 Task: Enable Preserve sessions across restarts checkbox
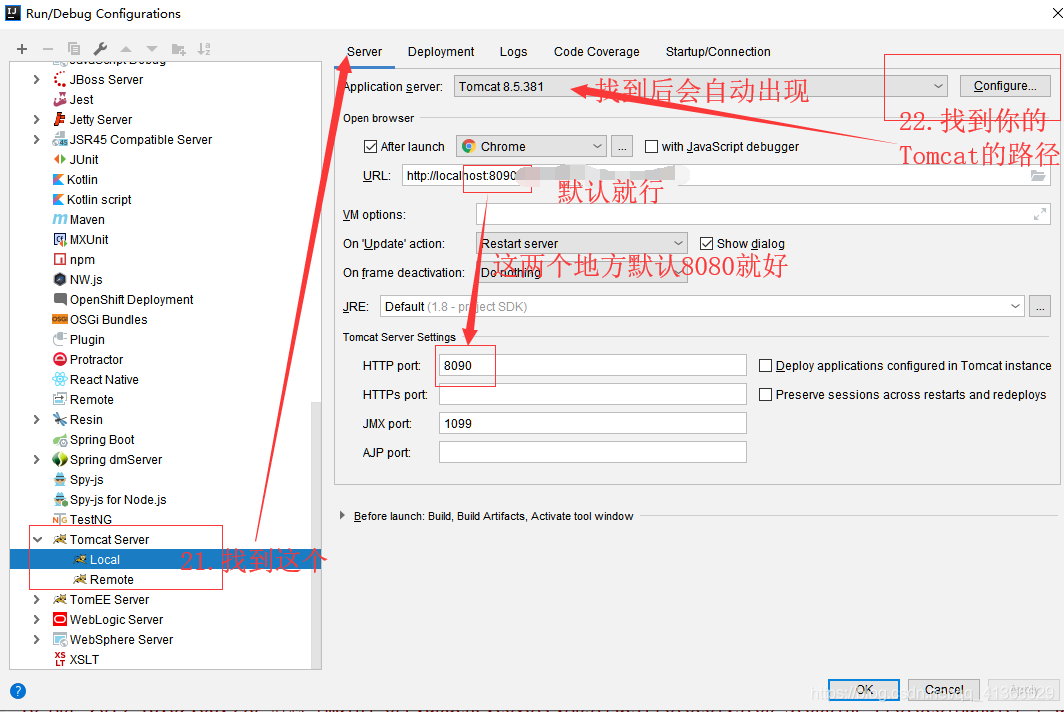(765, 395)
